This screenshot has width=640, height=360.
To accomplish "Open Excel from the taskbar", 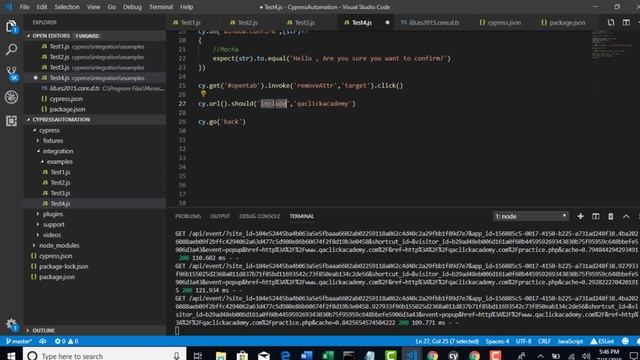I will click(x=328, y=356).
